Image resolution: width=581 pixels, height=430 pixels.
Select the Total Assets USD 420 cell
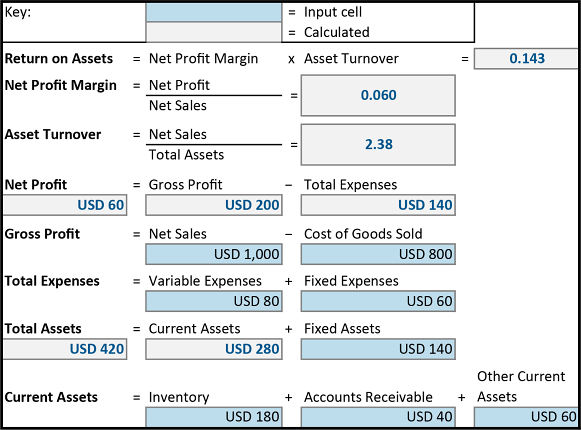coord(65,349)
